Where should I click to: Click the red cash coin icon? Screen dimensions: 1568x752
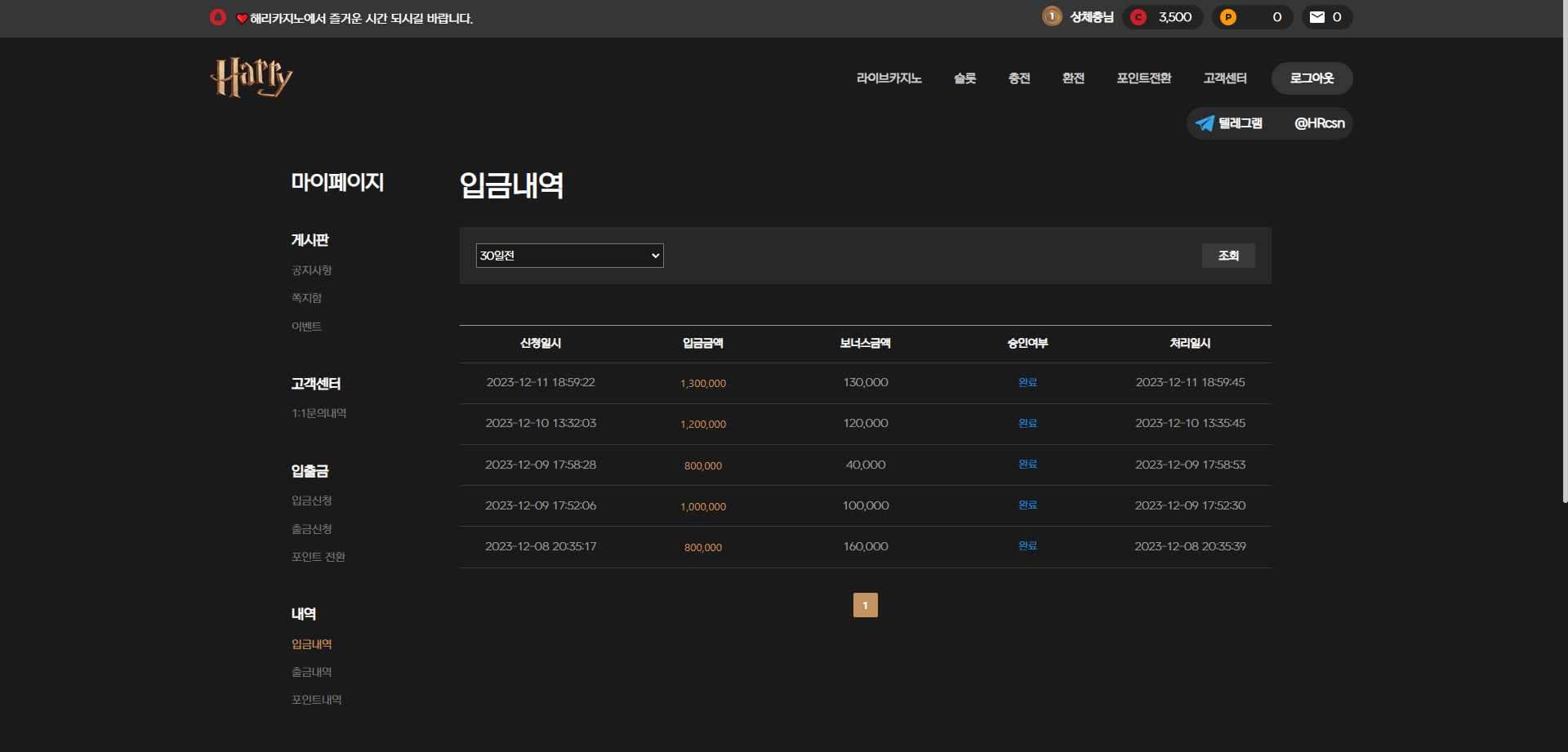(x=1138, y=17)
